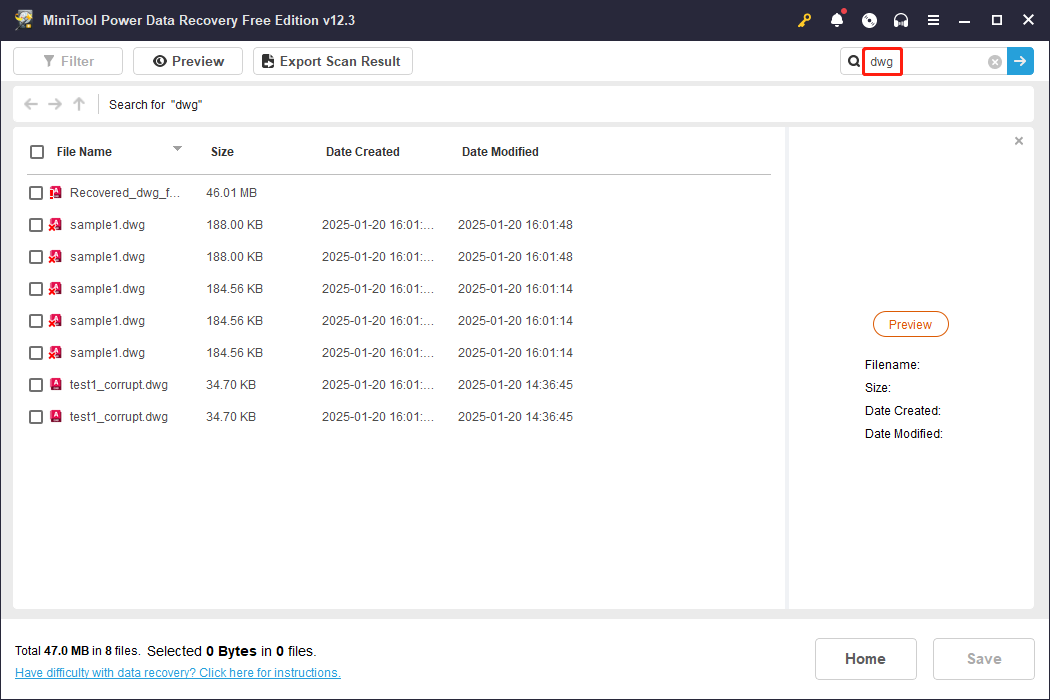Viewport: 1050px width, 700px height.
Task: Open the Filter options
Action: point(67,61)
